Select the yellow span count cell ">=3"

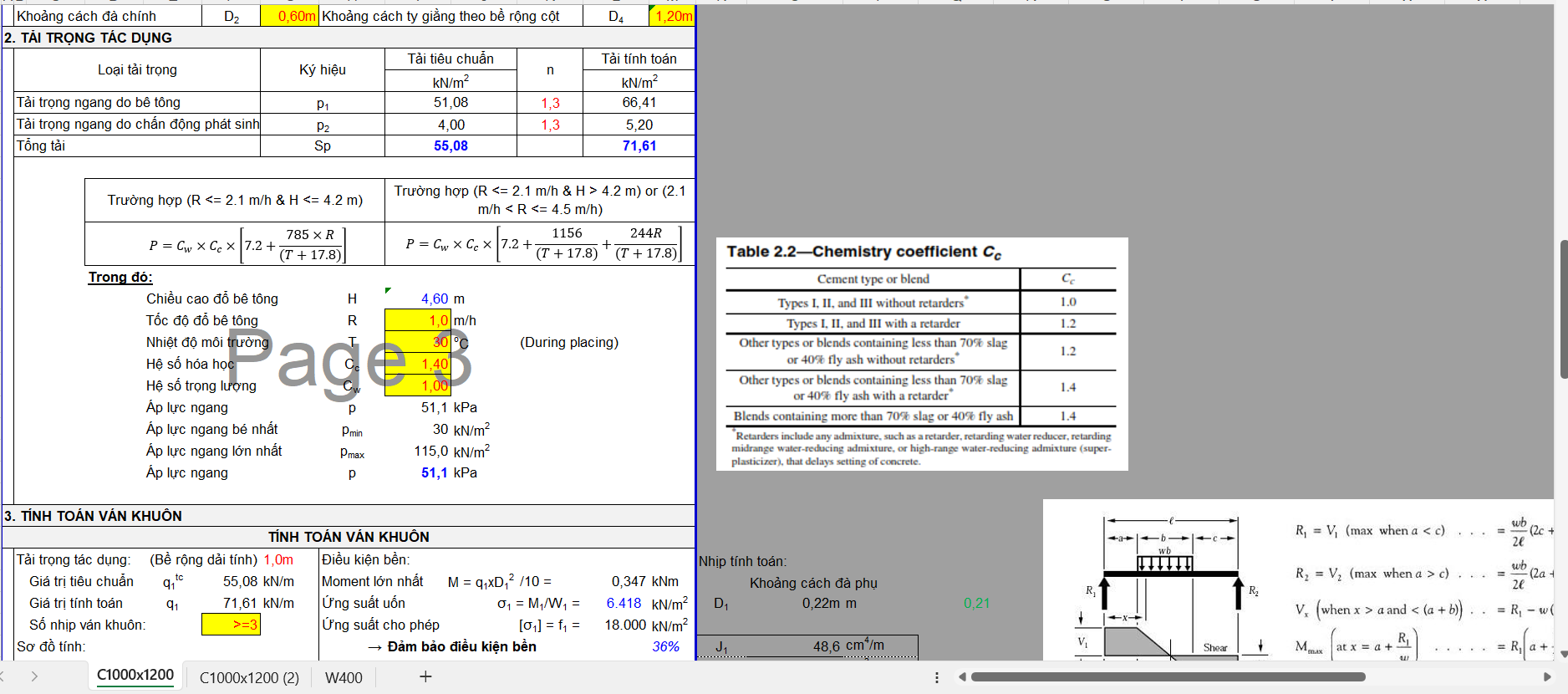pos(231,625)
